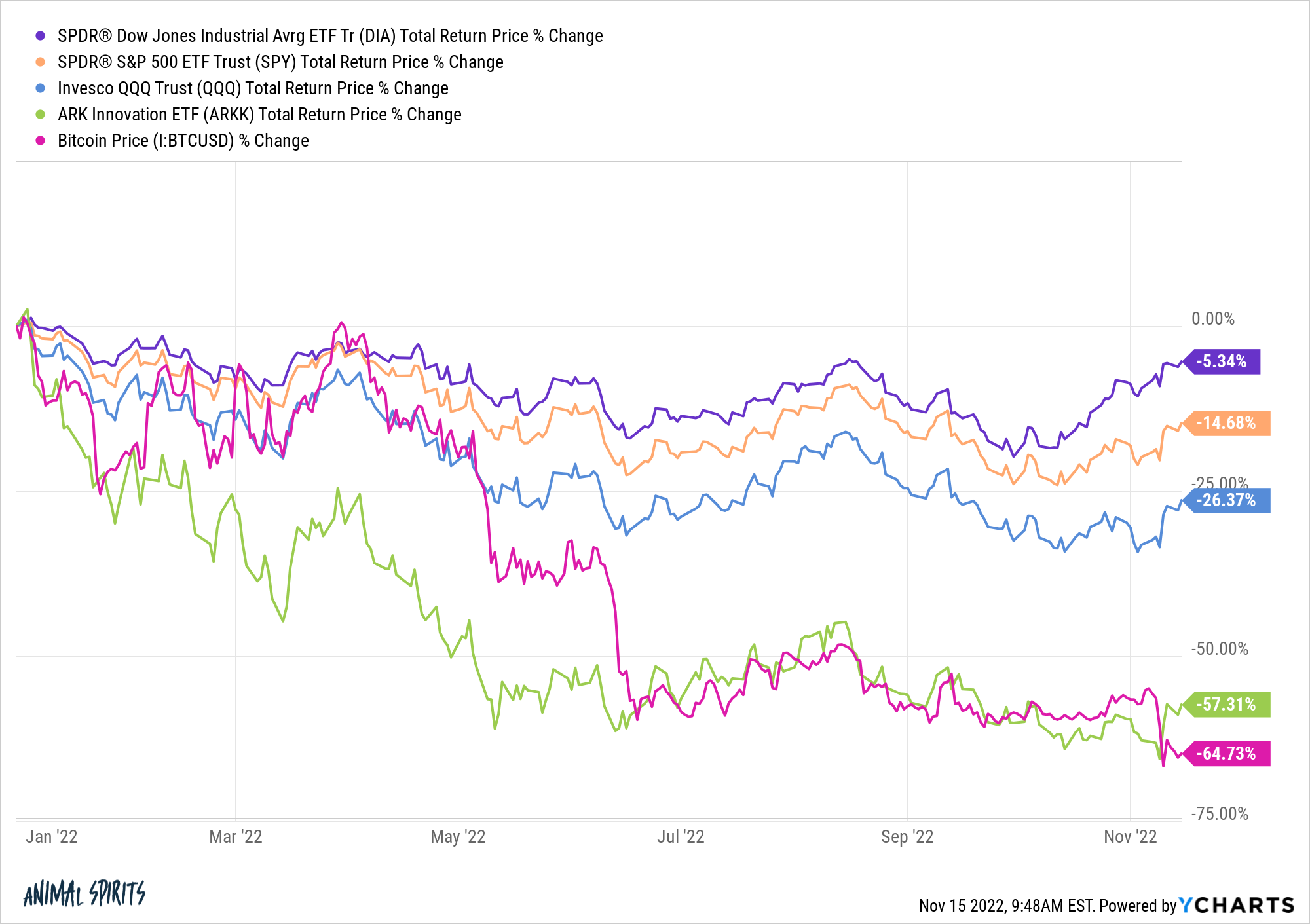Select the Invesco QQQ Trust legend label
The image size is (1310, 924).
click(x=253, y=88)
